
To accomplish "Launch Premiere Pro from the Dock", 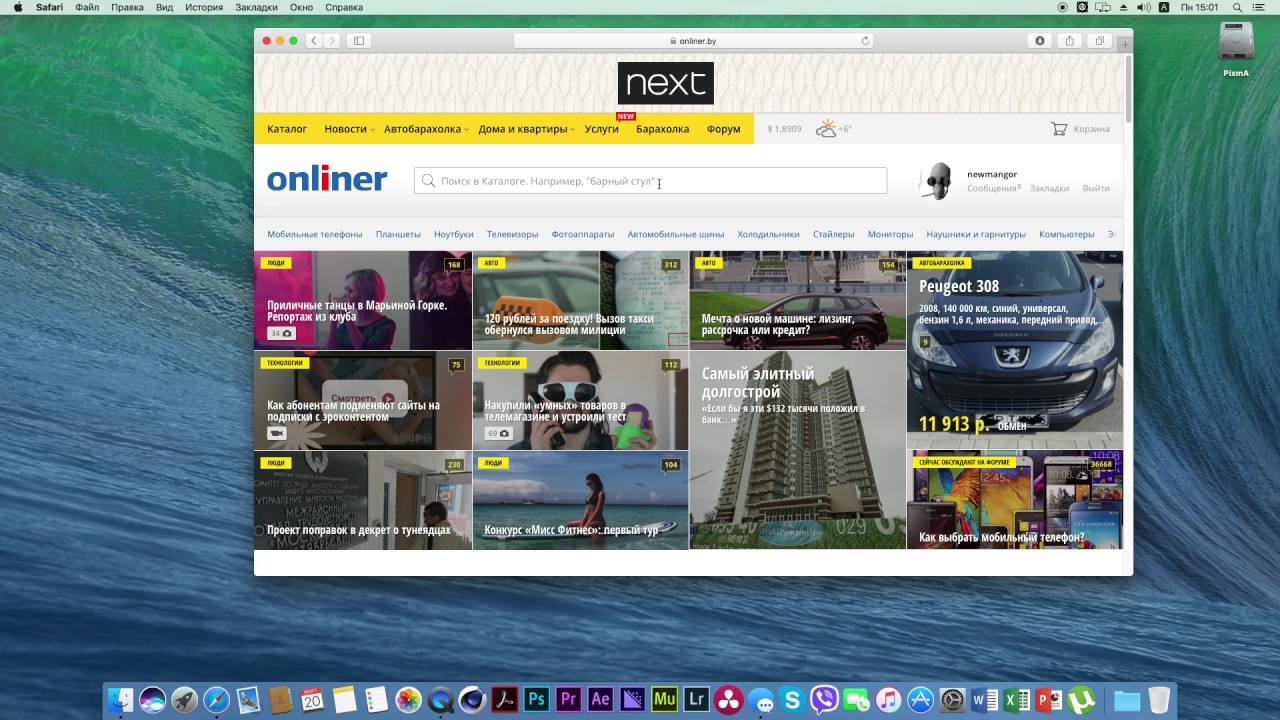I will click(568, 700).
